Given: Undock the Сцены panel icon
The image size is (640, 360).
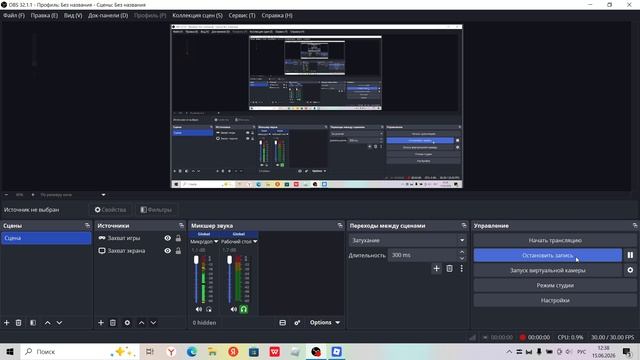Looking at the screenshot, I should 87,225.
